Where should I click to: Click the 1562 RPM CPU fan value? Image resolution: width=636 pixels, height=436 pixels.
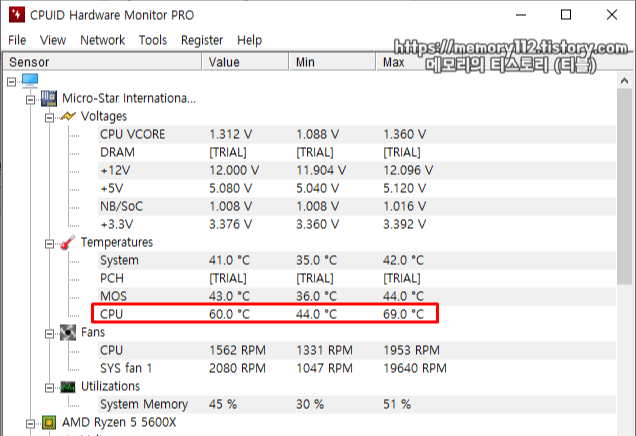[x=237, y=350]
